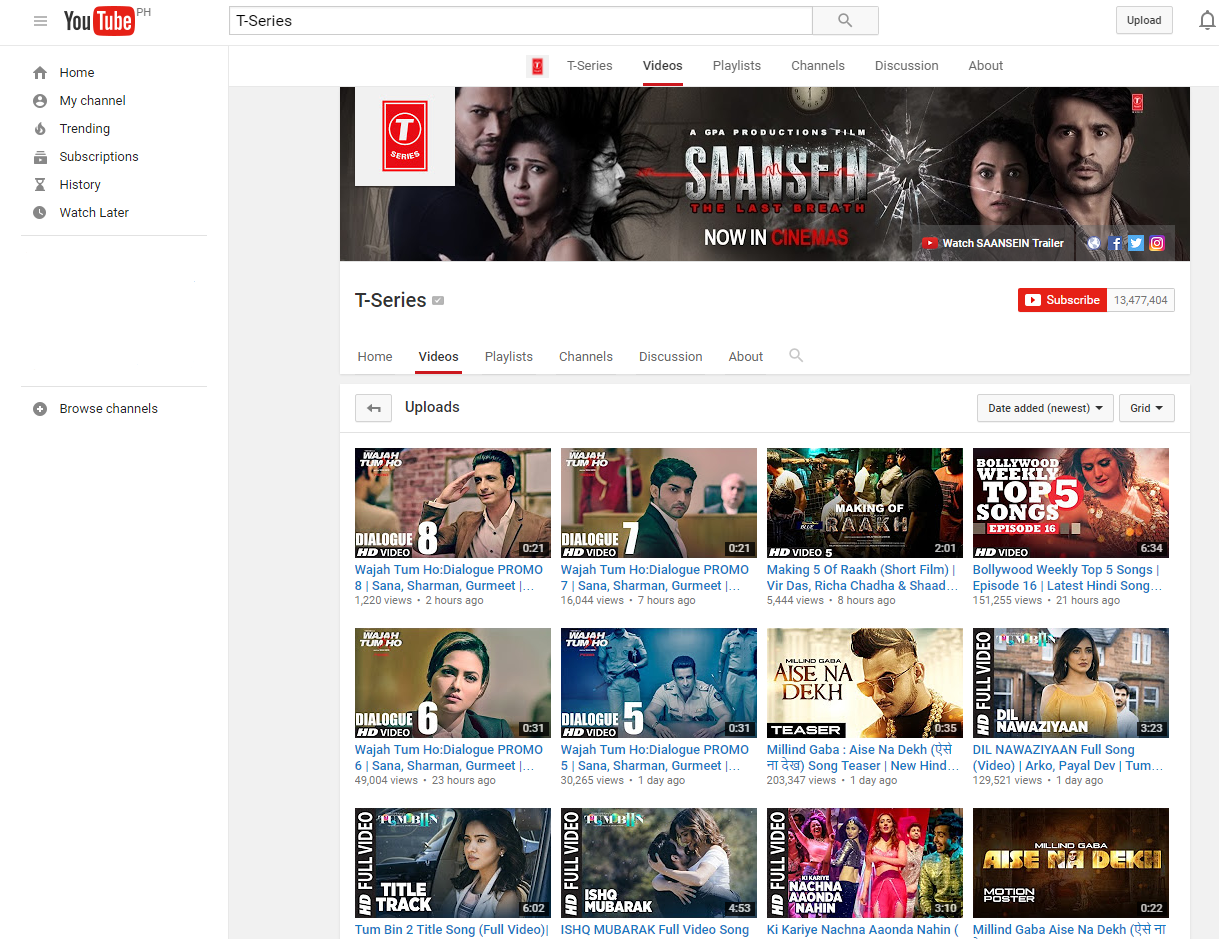Open Wajah Tum Ho Dialogue PROMO 6 title
This screenshot has height=939, width=1219.
pos(449,758)
